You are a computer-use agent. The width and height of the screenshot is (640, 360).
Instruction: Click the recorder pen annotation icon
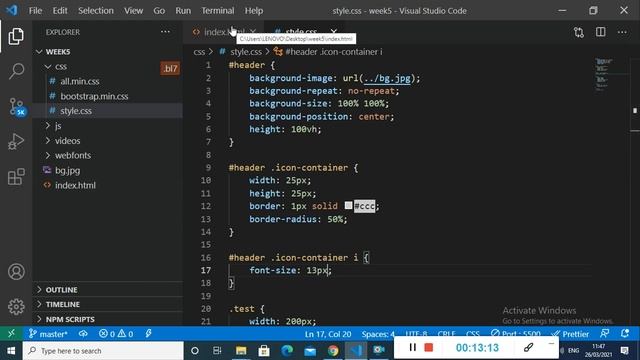pos(528,347)
